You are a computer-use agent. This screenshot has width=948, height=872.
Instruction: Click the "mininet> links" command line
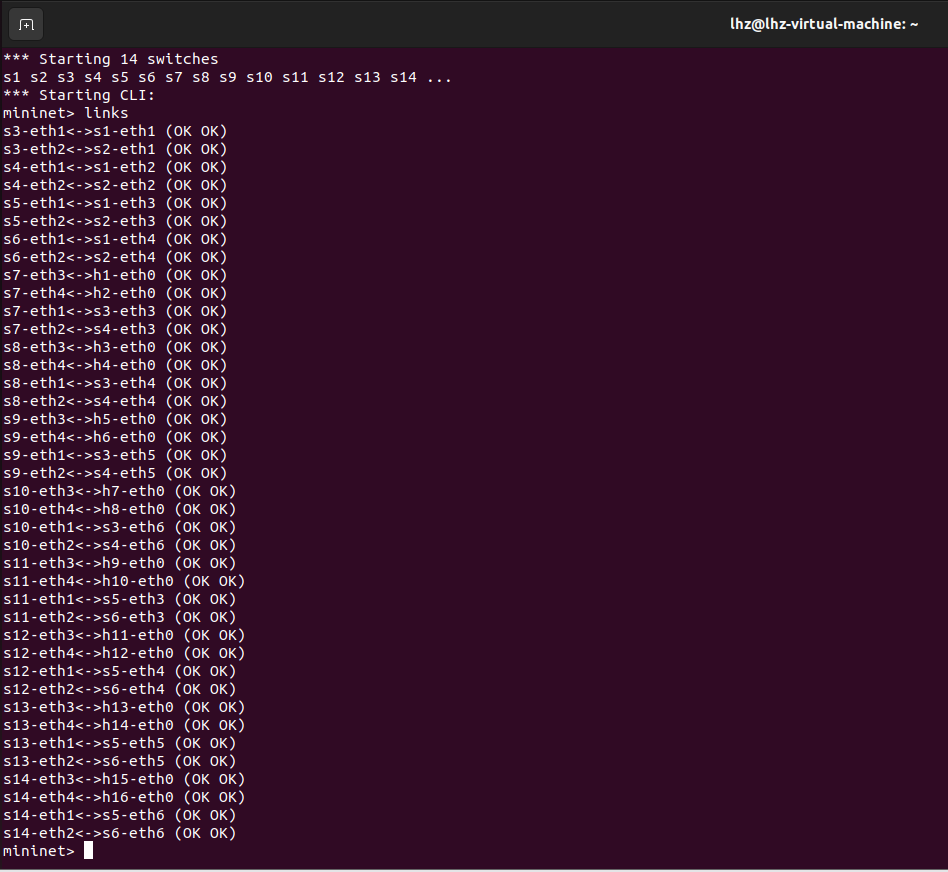[x=66, y=113]
